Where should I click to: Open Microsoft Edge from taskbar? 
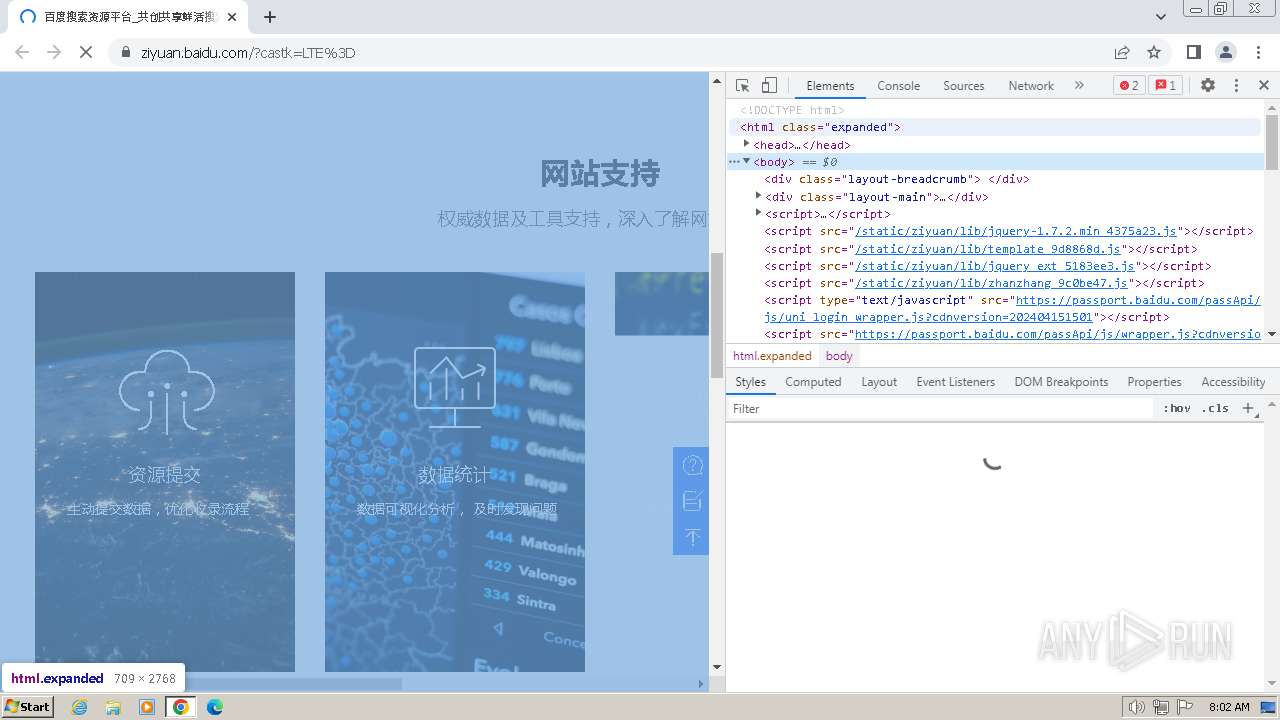pos(214,707)
